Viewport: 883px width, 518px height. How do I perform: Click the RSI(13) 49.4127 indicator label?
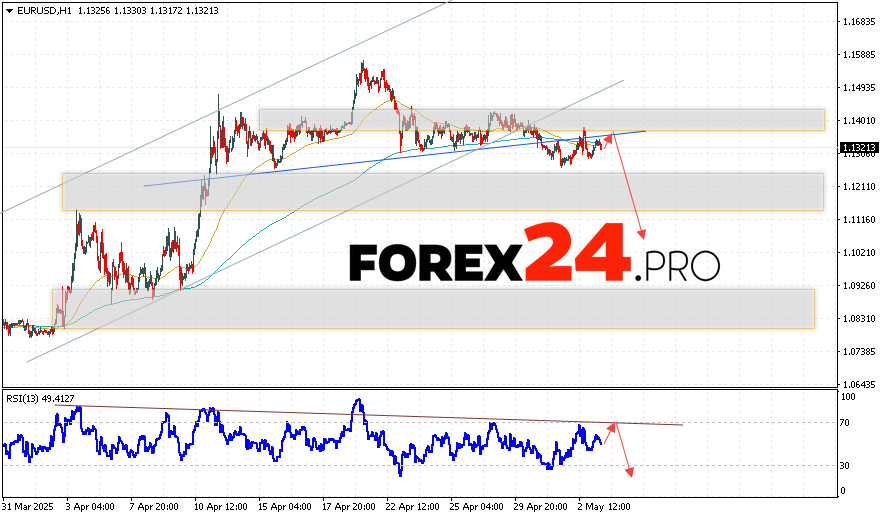[x=40, y=399]
